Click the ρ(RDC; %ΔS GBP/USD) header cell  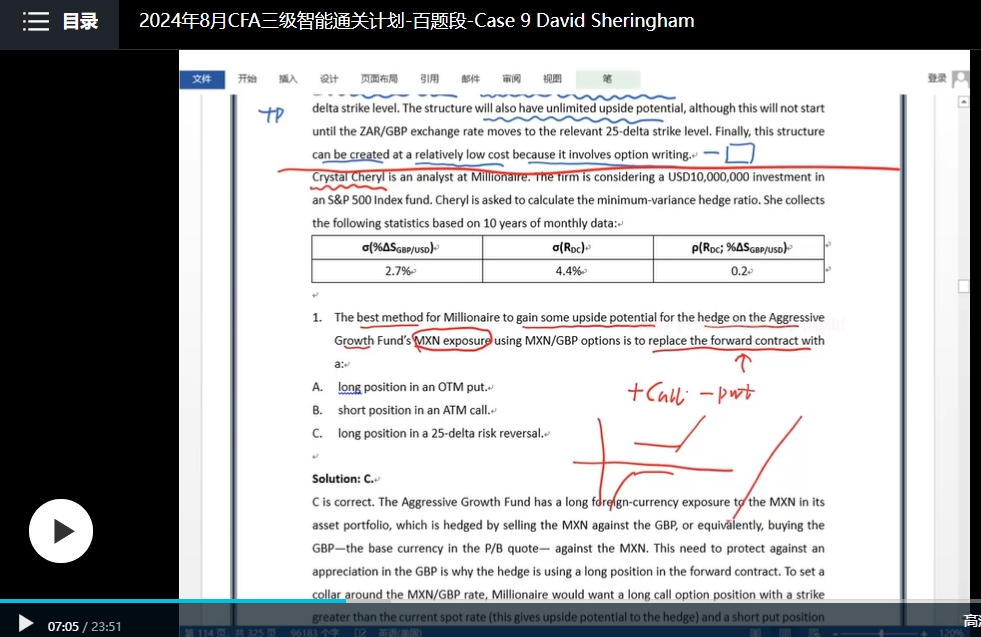(739, 248)
